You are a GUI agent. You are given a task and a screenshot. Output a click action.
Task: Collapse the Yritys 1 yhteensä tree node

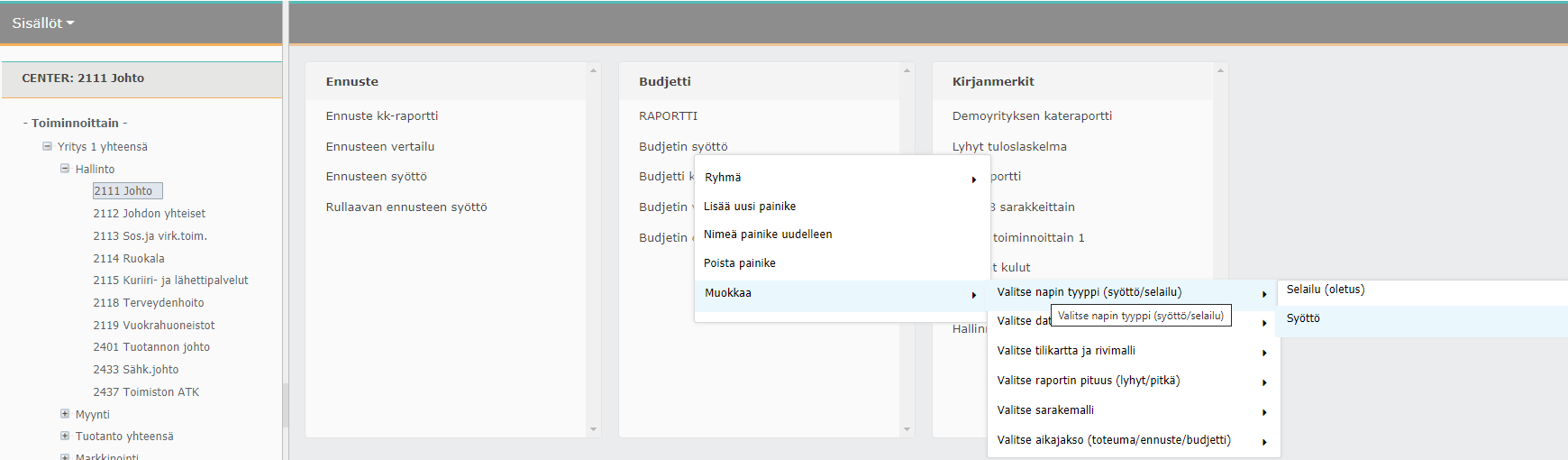click(x=47, y=146)
